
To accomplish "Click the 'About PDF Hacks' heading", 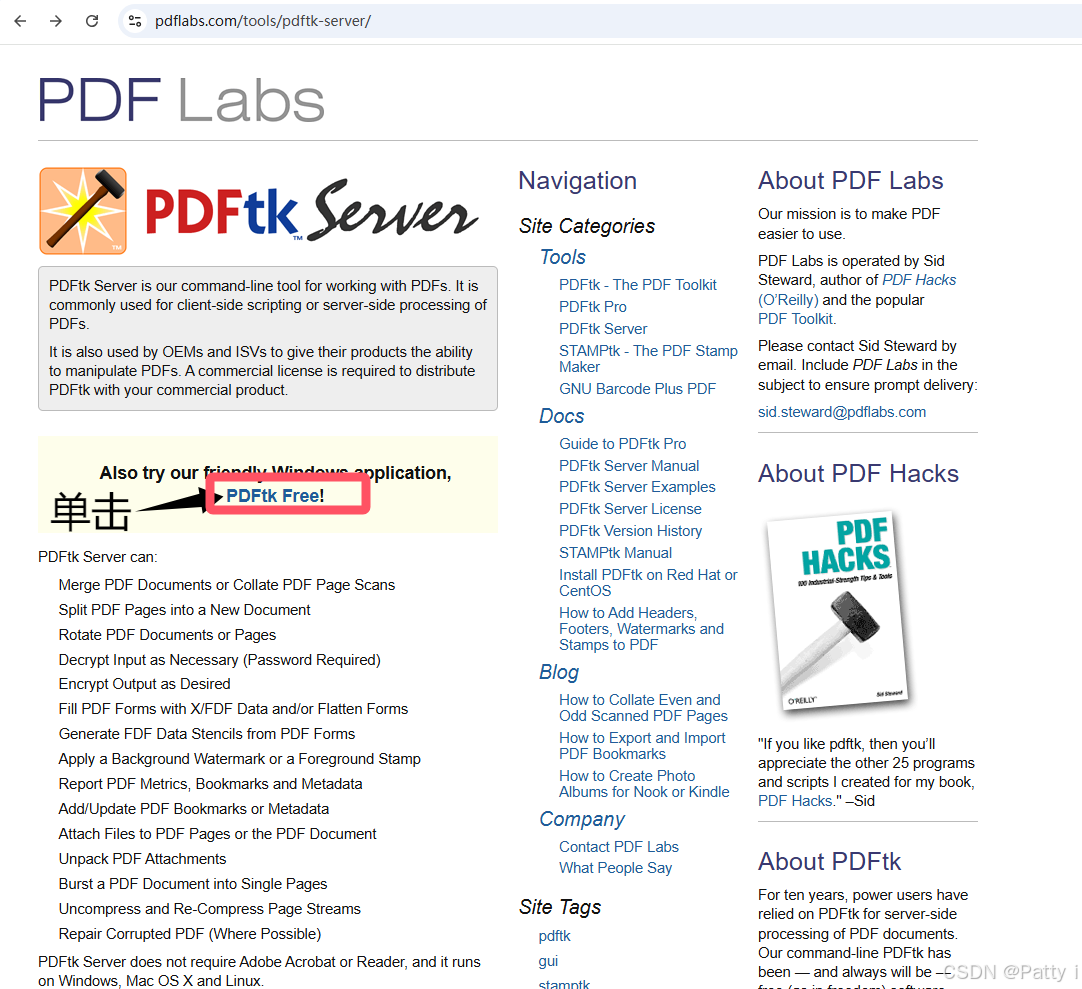I will [x=858, y=474].
